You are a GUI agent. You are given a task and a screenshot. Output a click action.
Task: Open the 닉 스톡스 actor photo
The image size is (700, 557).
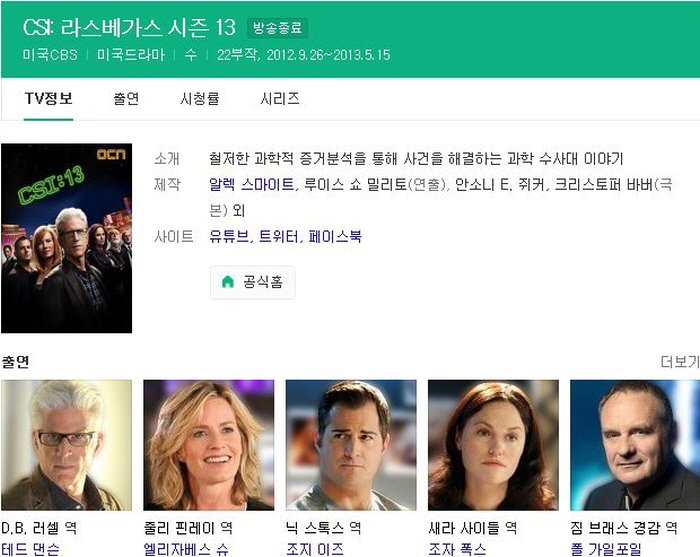click(x=351, y=445)
